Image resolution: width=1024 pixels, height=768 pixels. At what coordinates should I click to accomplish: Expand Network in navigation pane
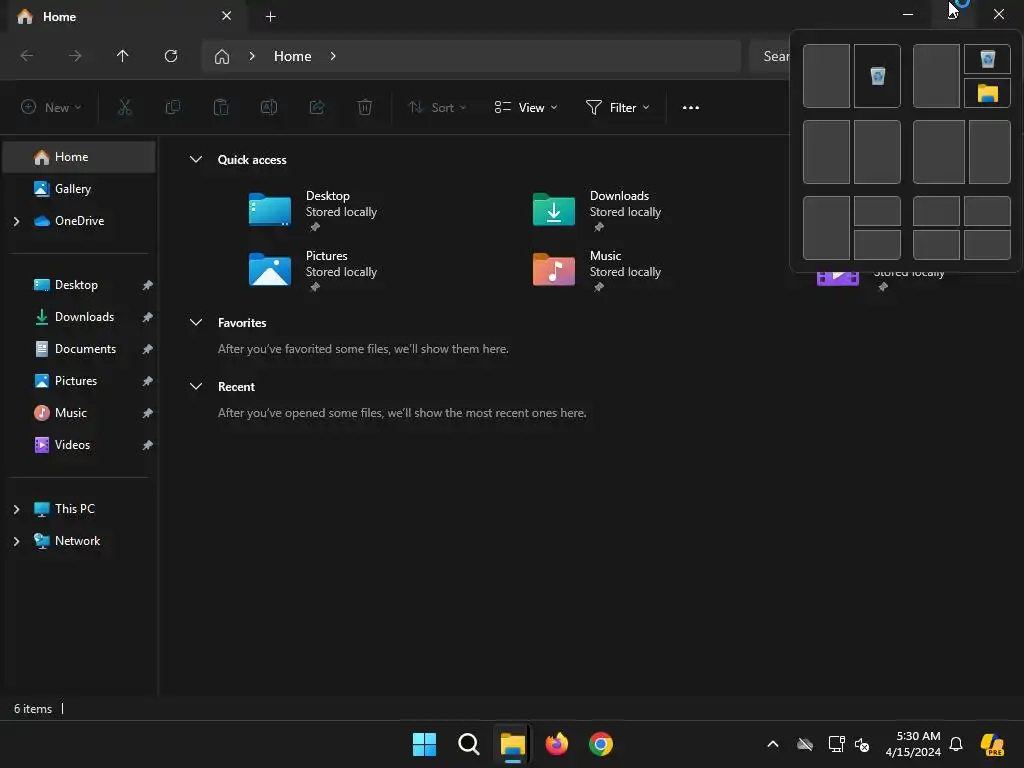[16, 541]
